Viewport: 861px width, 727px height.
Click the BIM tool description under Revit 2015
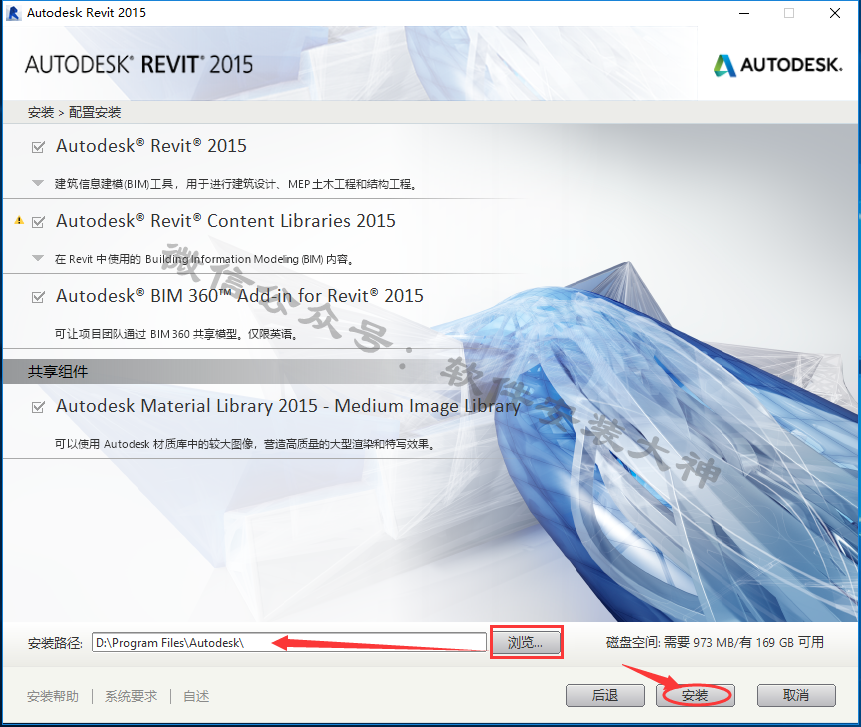[x=237, y=184]
